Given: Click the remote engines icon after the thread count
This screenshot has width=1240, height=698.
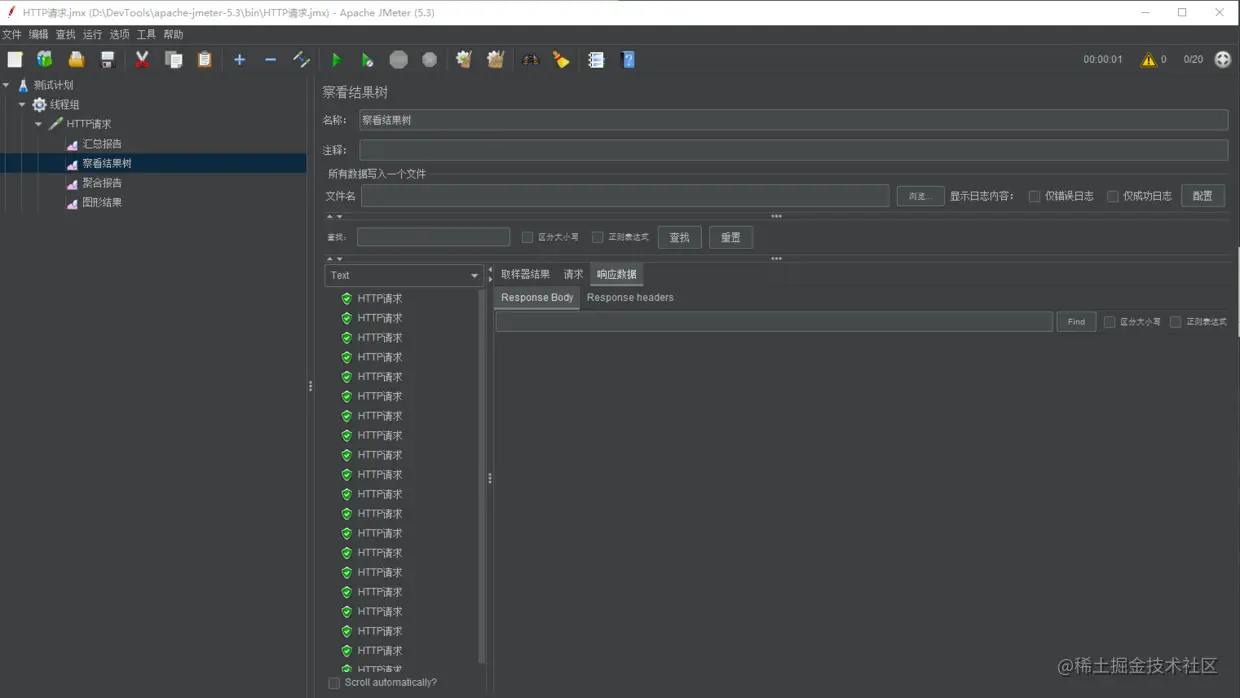Looking at the screenshot, I should coord(1222,60).
